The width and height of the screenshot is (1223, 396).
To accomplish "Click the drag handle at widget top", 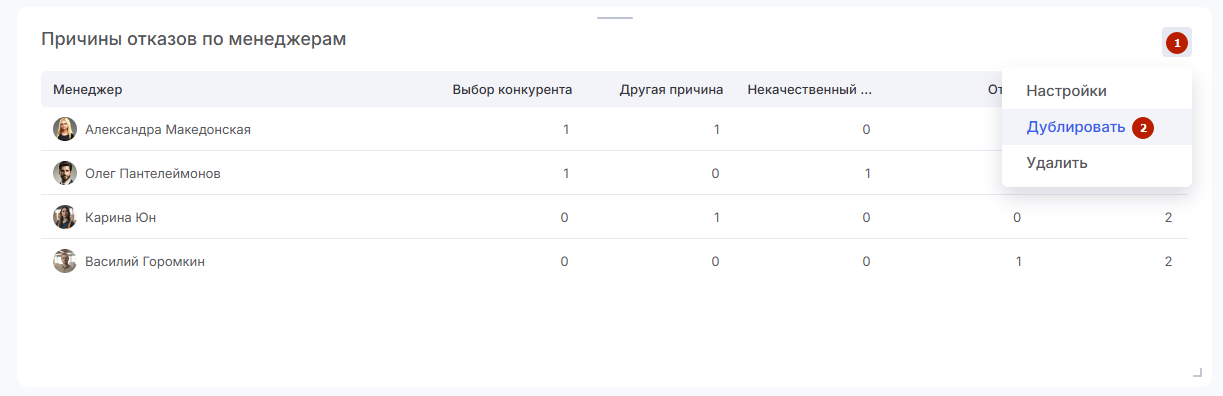I will (615, 18).
